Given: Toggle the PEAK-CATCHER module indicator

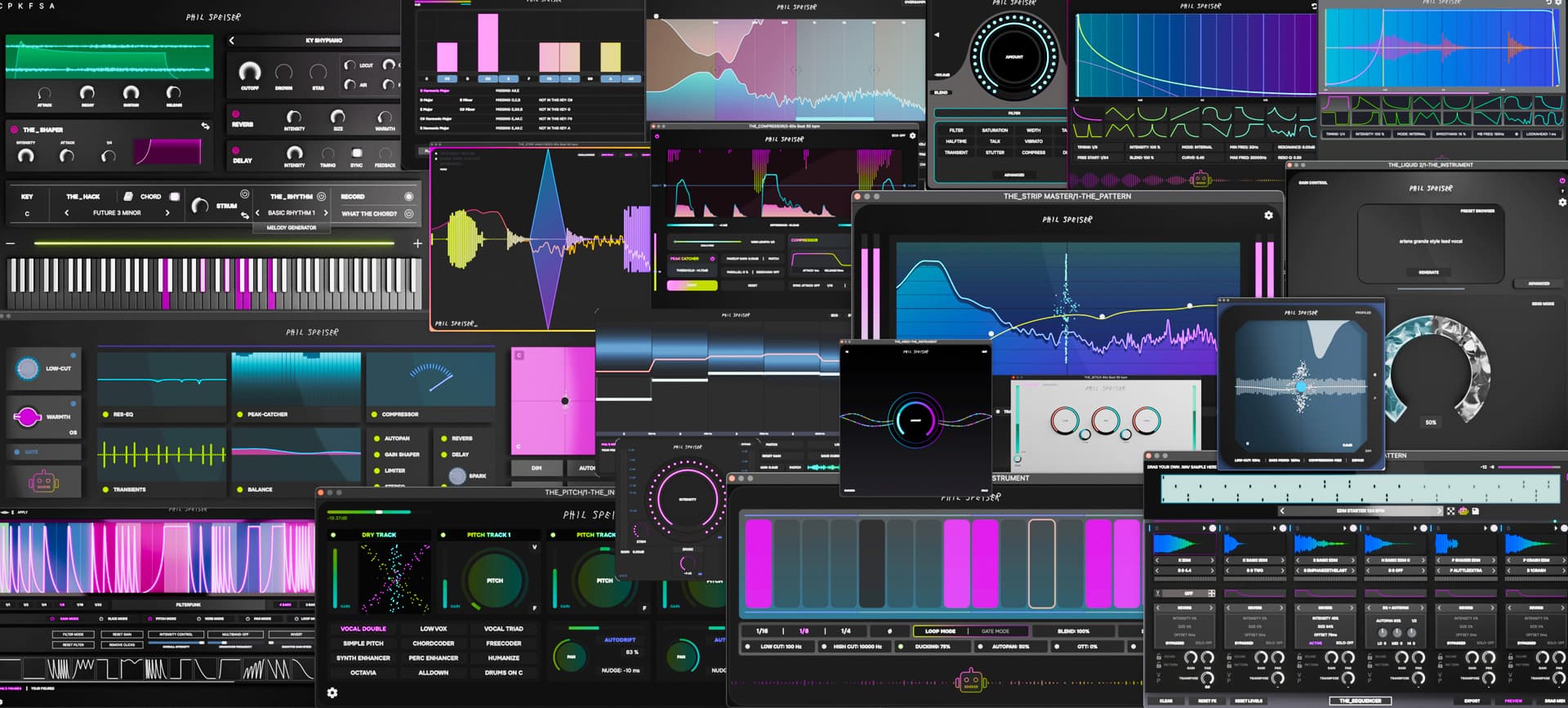Looking at the screenshot, I should (x=240, y=415).
